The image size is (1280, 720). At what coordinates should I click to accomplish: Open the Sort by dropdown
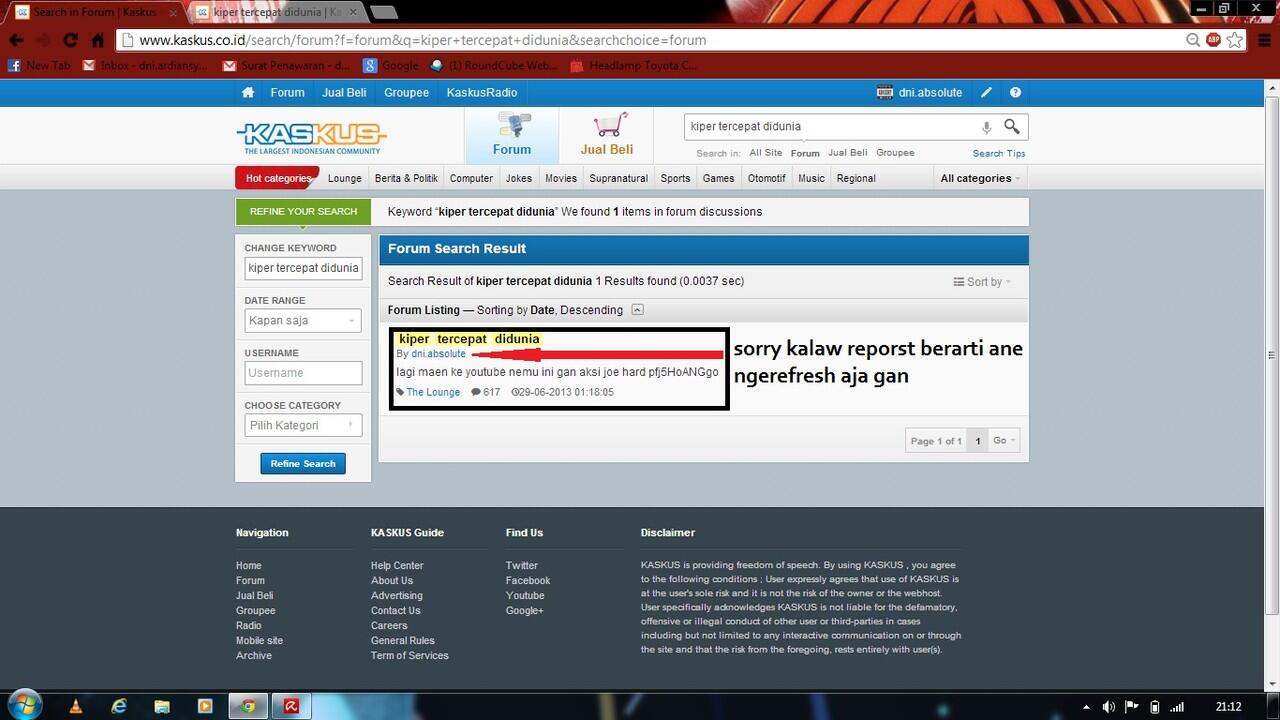[982, 282]
